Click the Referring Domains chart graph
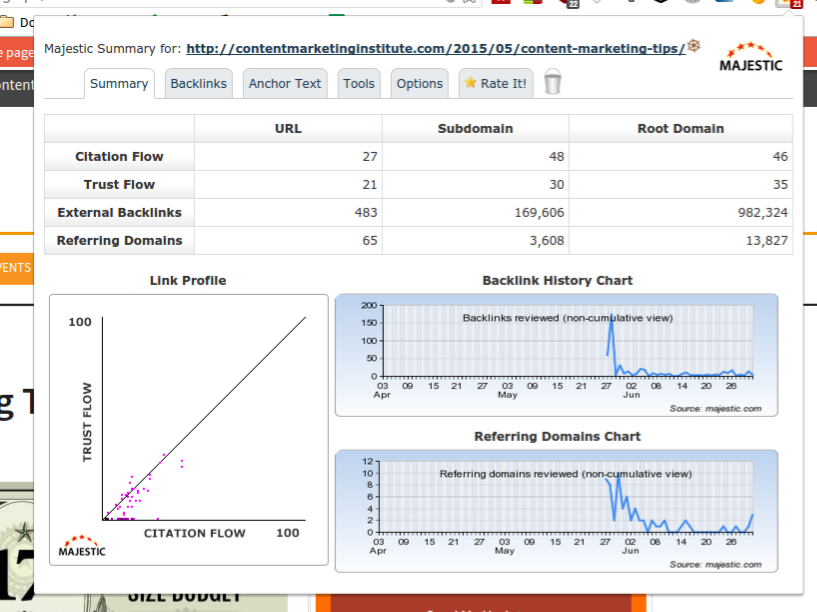This screenshot has height=612, width=817. click(x=556, y=511)
